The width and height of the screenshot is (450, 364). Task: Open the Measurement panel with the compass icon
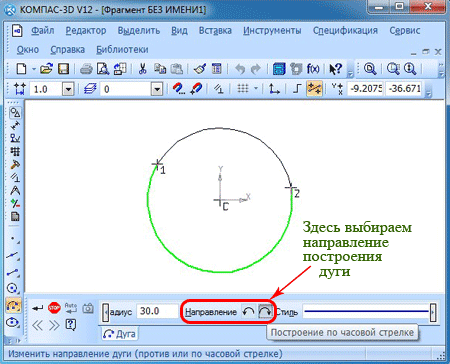pyautogui.click(x=15, y=191)
